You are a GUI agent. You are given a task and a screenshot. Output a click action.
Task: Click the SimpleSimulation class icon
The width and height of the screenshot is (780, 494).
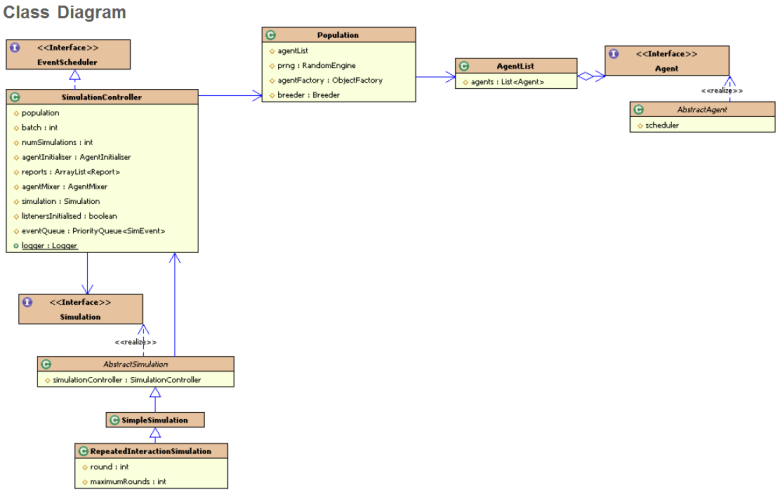tap(114, 420)
